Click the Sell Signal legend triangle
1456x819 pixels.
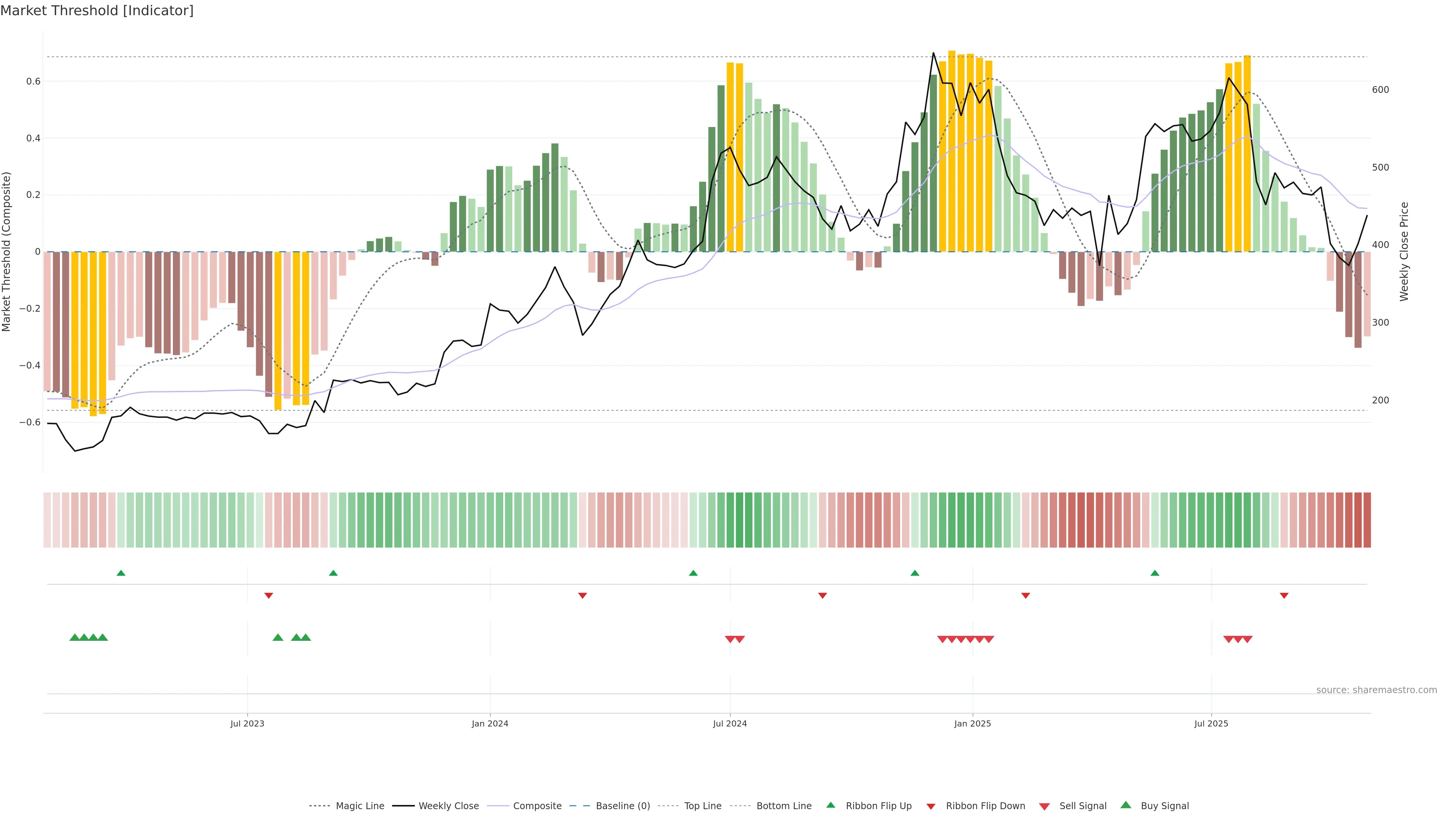coord(1044,806)
